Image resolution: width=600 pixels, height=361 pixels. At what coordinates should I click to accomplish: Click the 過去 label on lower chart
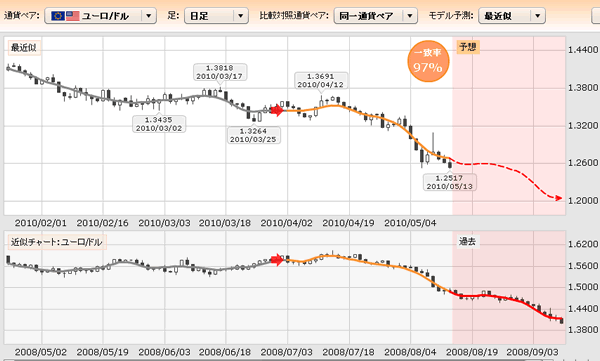(x=468, y=242)
